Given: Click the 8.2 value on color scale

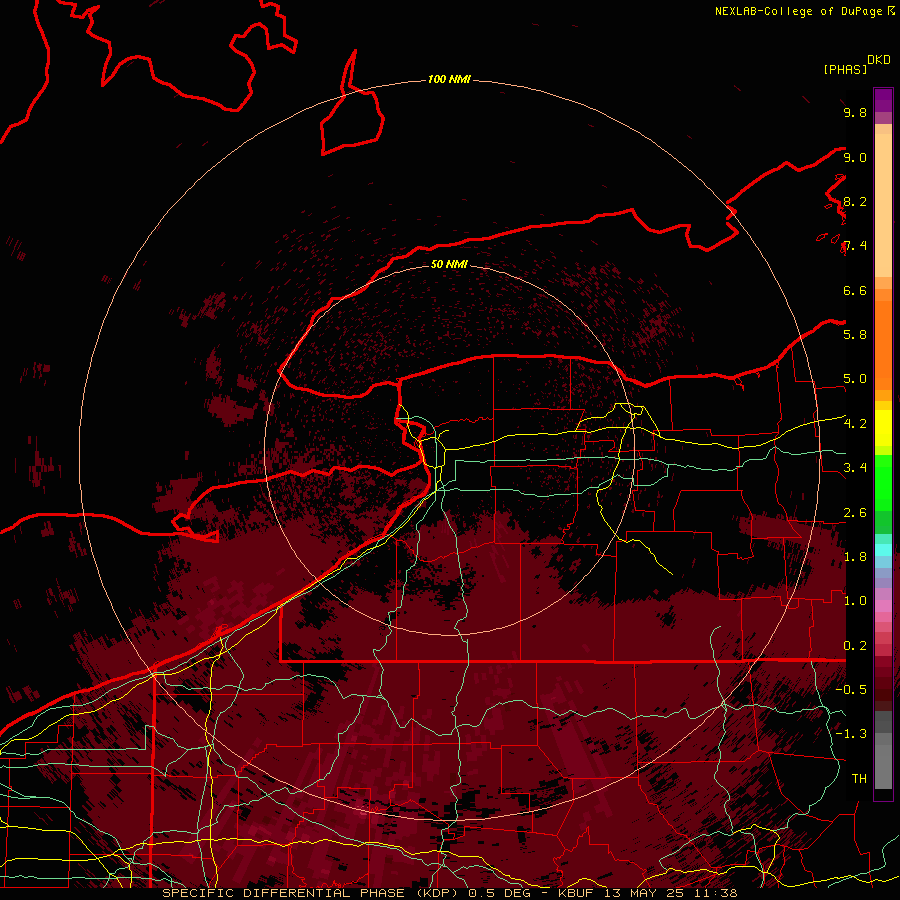Looking at the screenshot, I should [x=855, y=201].
